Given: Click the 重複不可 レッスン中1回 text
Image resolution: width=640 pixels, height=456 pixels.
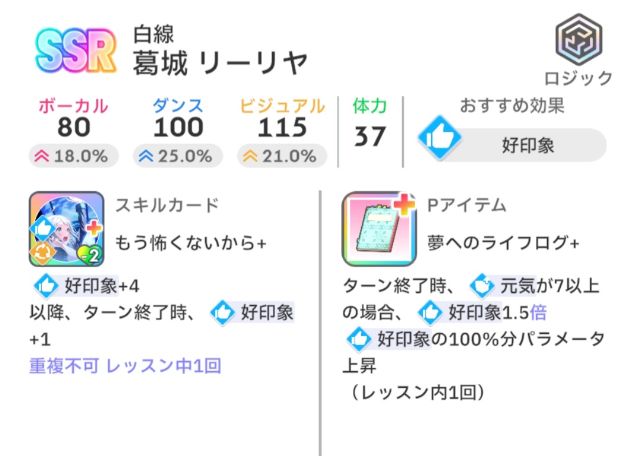Looking at the screenshot, I should coord(126,365).
